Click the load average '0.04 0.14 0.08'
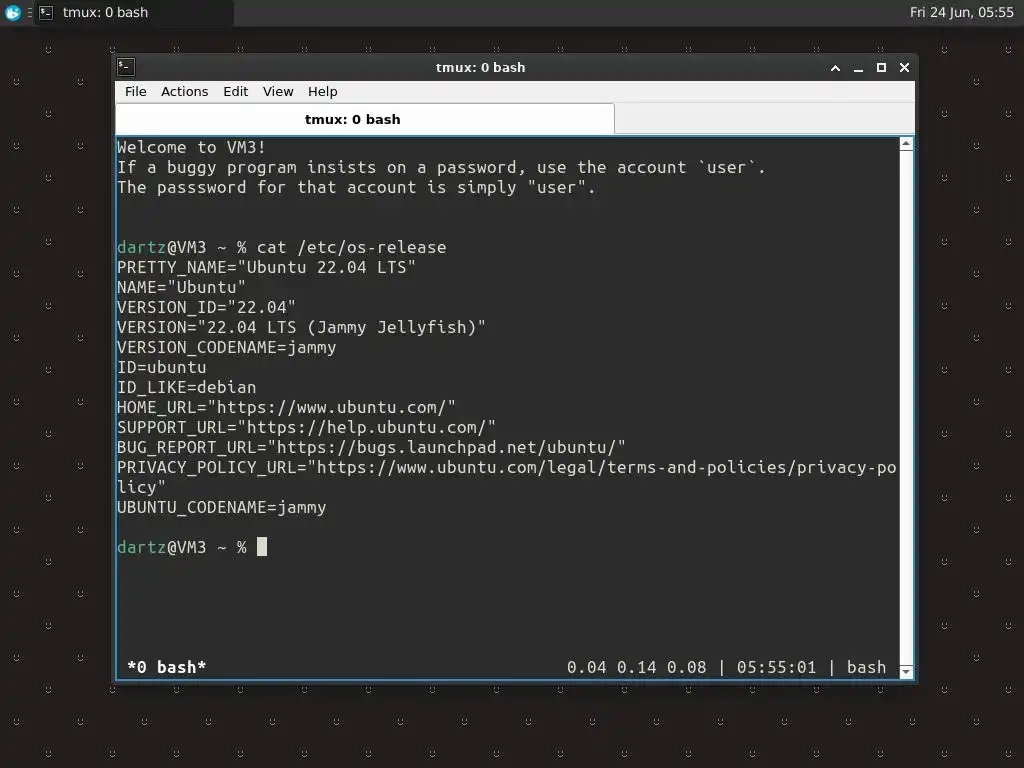The width and height of the screenshot is (1024, 768). [x=637, y=667]
